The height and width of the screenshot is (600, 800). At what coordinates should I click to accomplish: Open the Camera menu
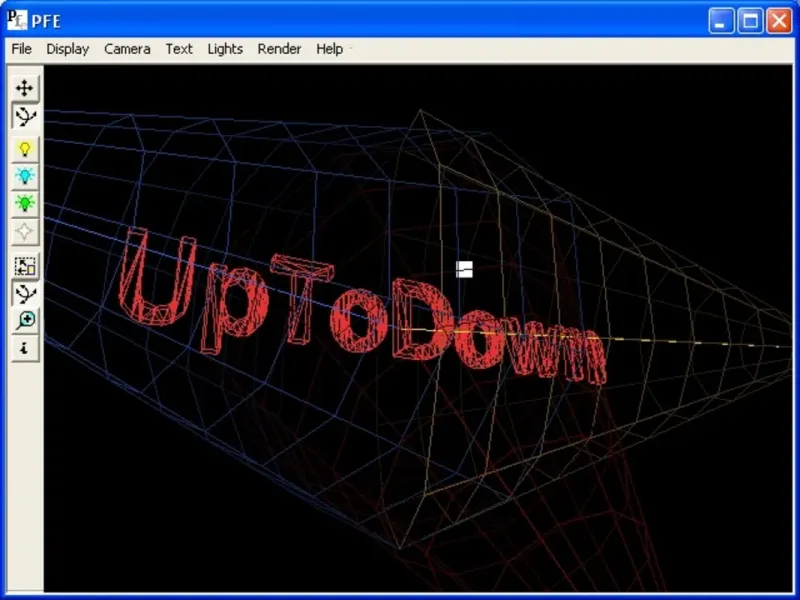(x=127, y=49)
